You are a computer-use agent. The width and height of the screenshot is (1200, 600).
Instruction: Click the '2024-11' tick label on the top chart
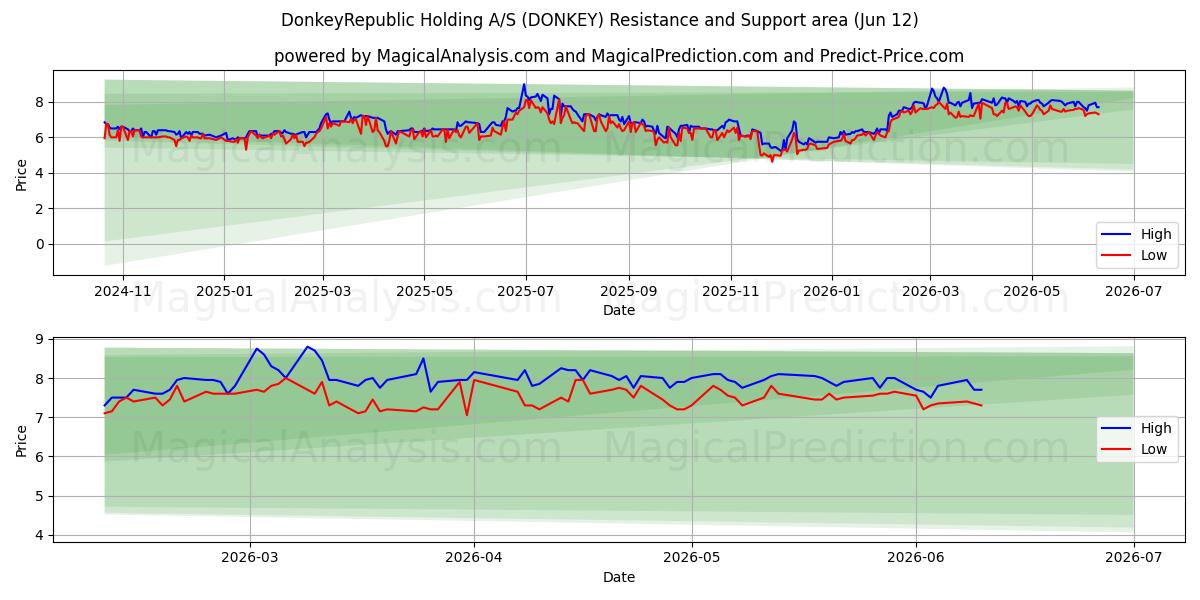(x=122, y=290)
